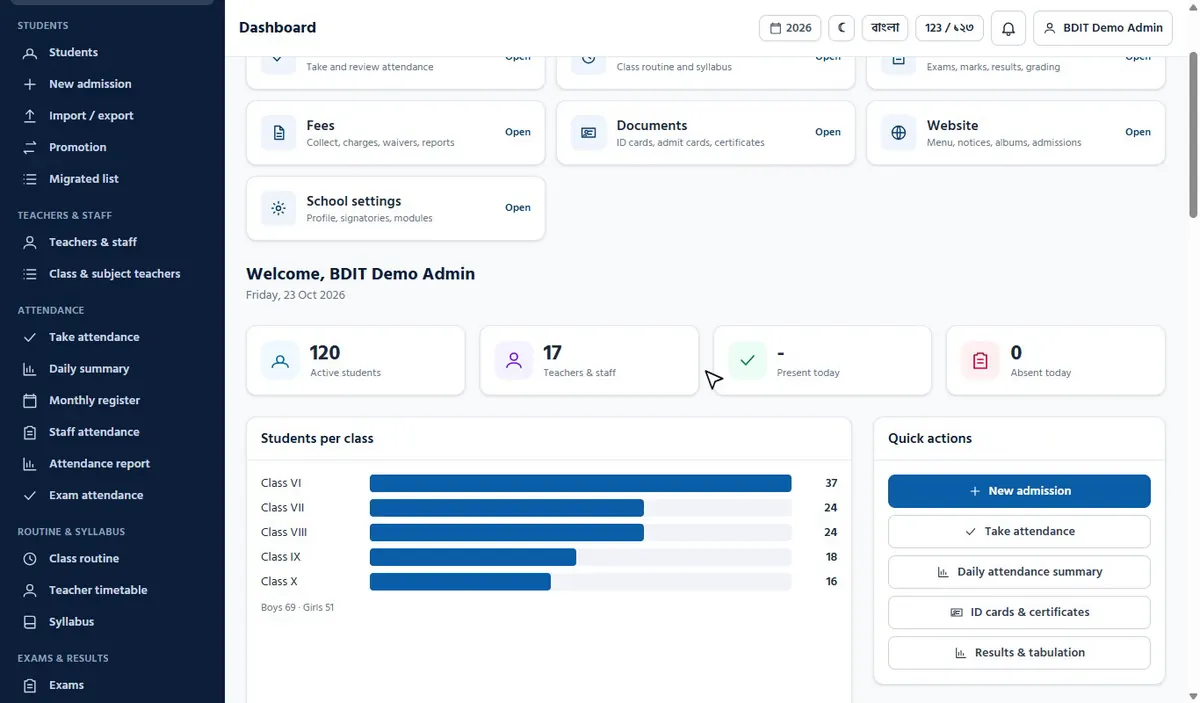Click the blue New admission quick action button
The image size is (1200, 703).
pos(1019,491)
